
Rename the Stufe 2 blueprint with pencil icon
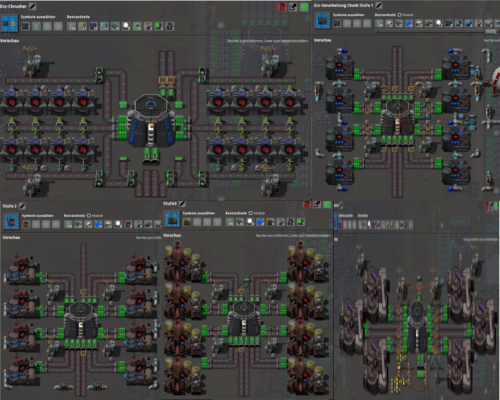pyautogui.click(x=22, y=206)
